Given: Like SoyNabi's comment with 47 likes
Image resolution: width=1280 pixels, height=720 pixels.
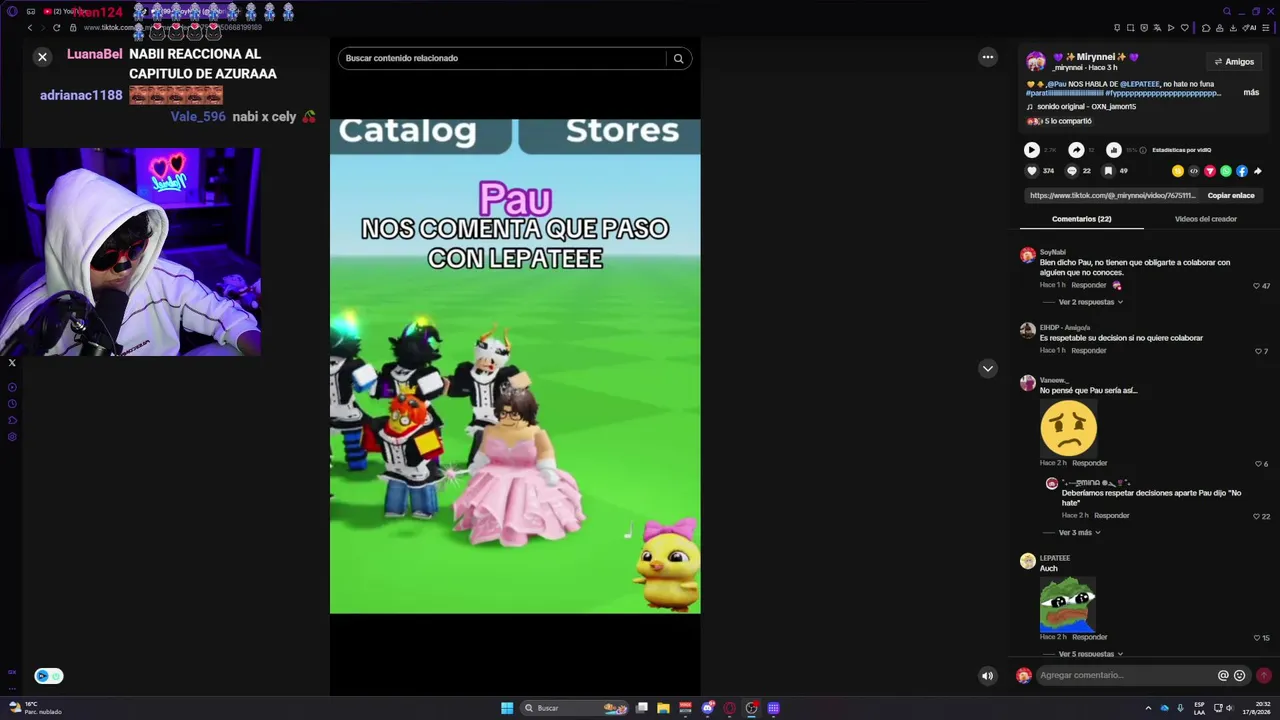Looking at the screenshot, I should tap(1257, 286).
